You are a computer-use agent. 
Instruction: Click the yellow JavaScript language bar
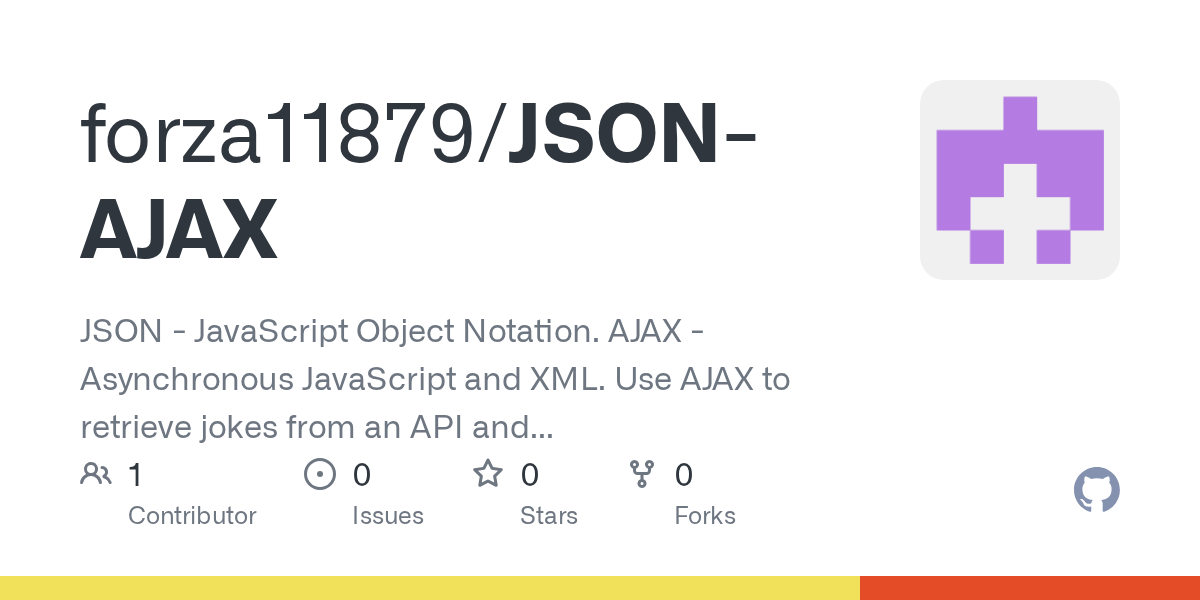click(430, 588)
